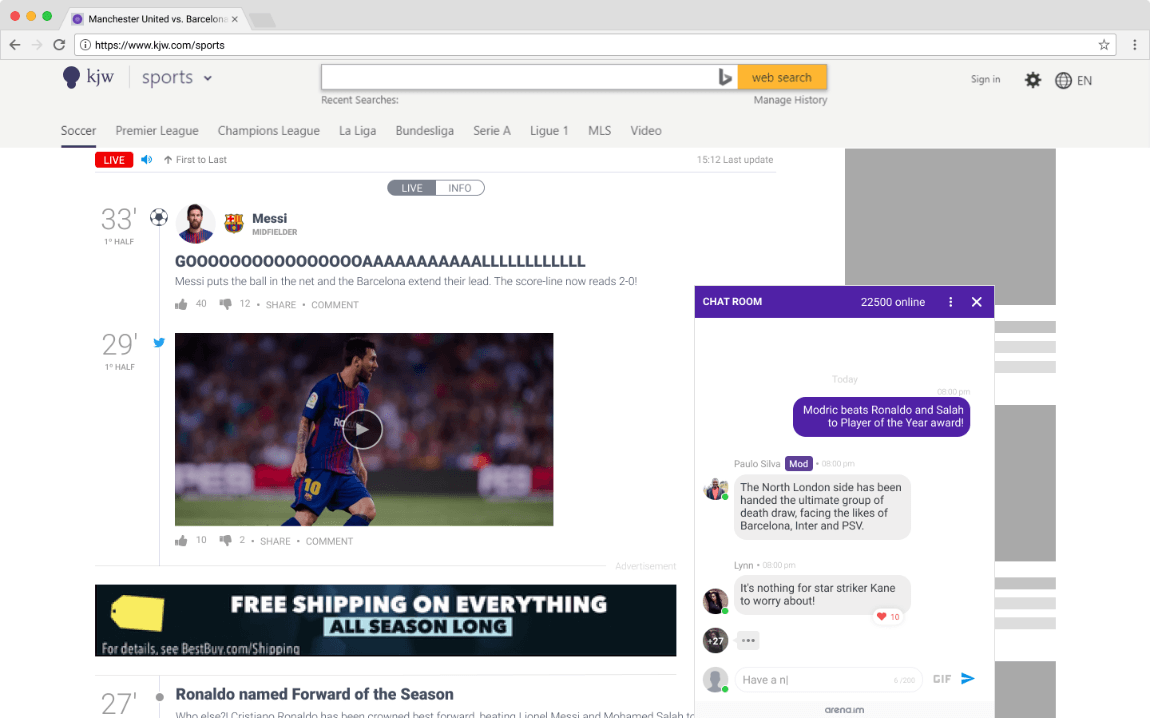The height and width of the screenshot is (718, 1150).
Task: Open Manage History link
Action: pos(790,100)
